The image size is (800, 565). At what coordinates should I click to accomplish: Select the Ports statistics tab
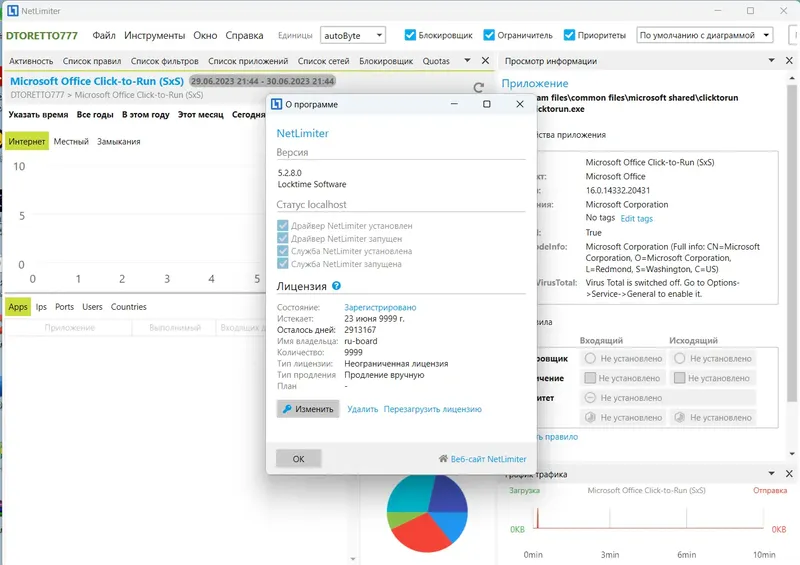[x=64, y=307]
